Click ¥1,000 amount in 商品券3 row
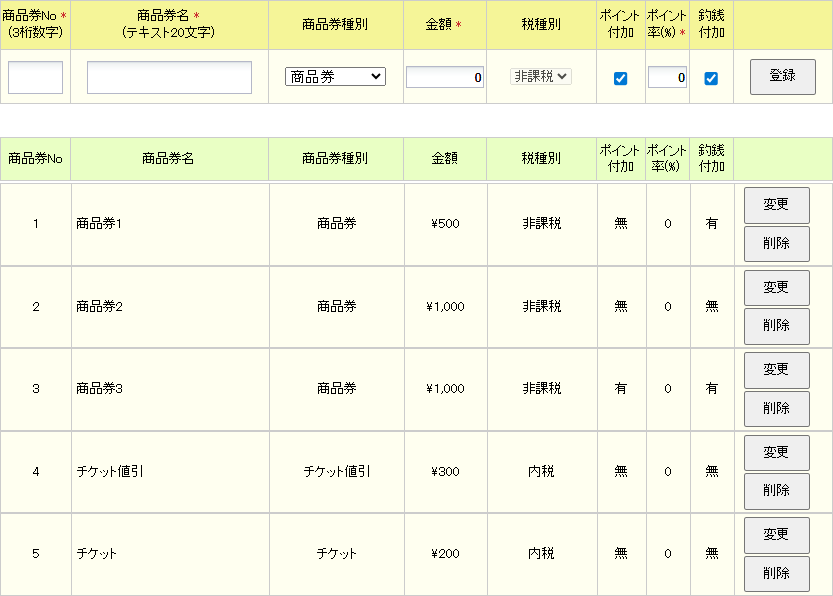Viewport: 833px width, 596px height. [445, 389]
